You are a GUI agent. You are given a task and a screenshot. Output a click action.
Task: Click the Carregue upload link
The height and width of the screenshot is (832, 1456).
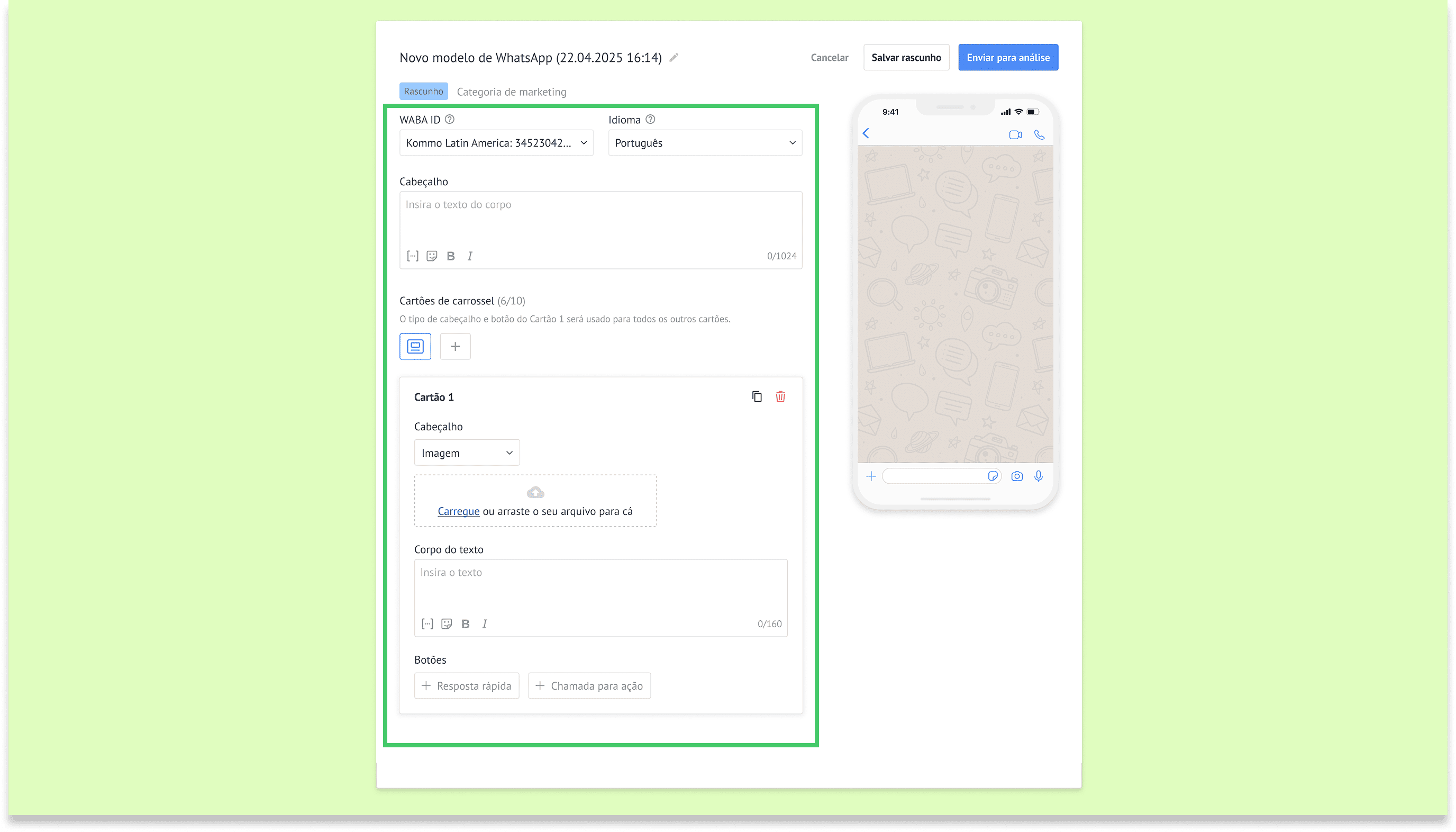pyautogui.click(x=458, y=511)
